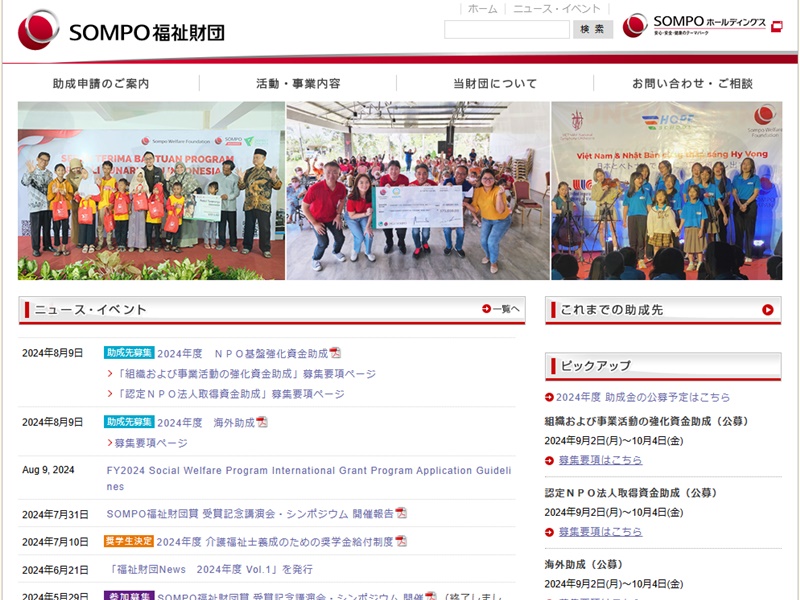
Task: Click 組織および事業活動の強化資金助成（公募） heading
Action: tap(647, 421)
